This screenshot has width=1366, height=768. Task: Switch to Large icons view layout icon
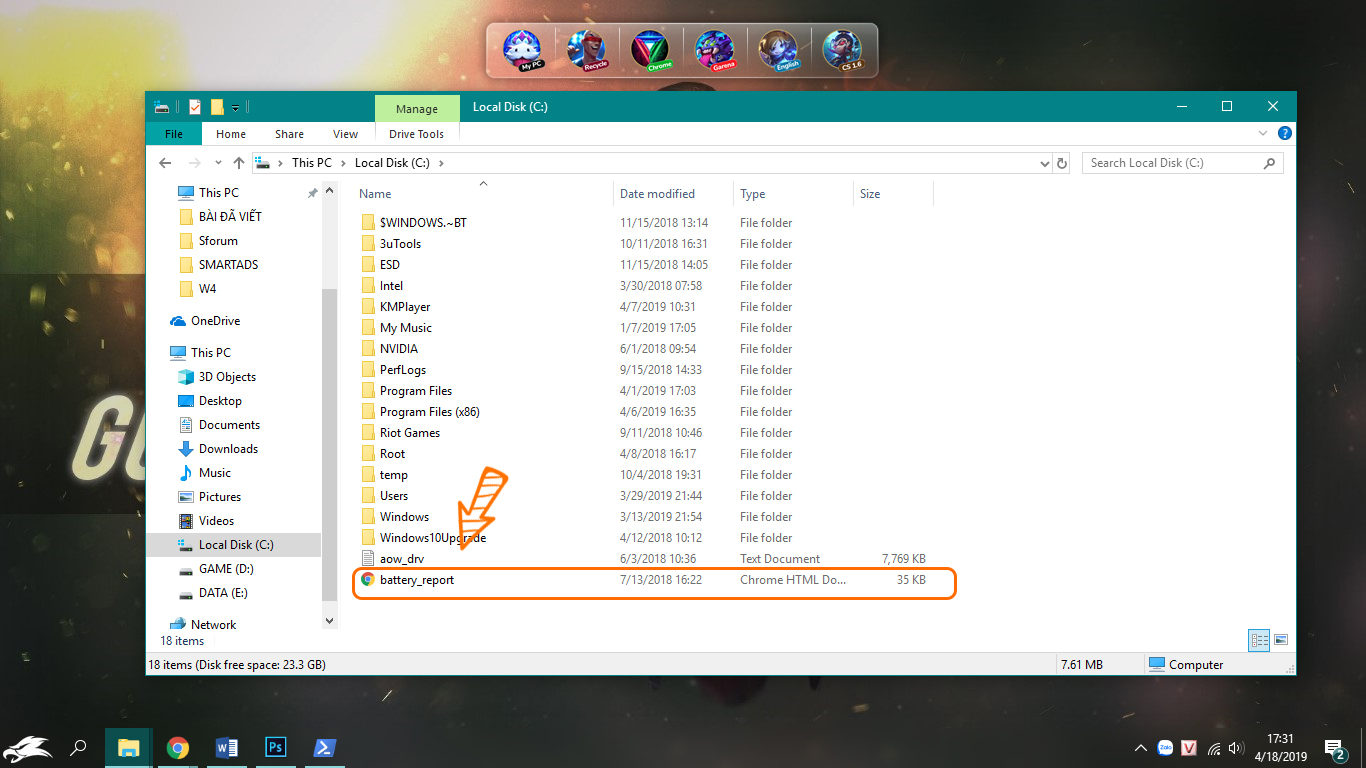[x=1281, y=639]
